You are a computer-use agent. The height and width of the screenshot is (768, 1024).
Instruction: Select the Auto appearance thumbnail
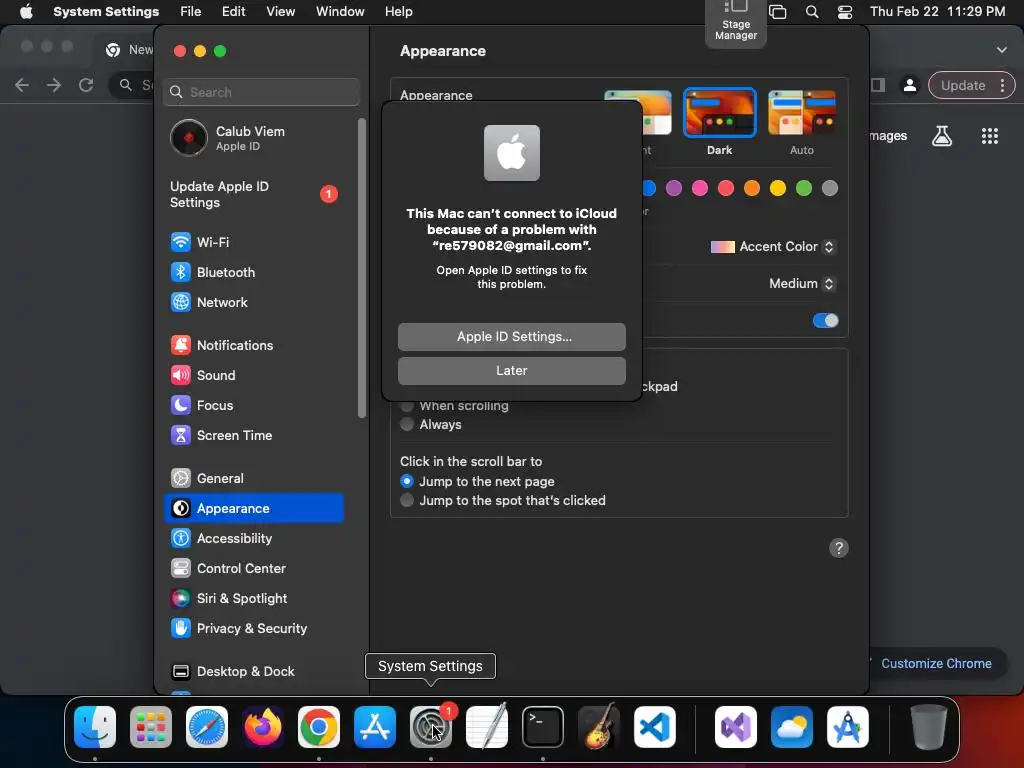(x=802, y=113)
